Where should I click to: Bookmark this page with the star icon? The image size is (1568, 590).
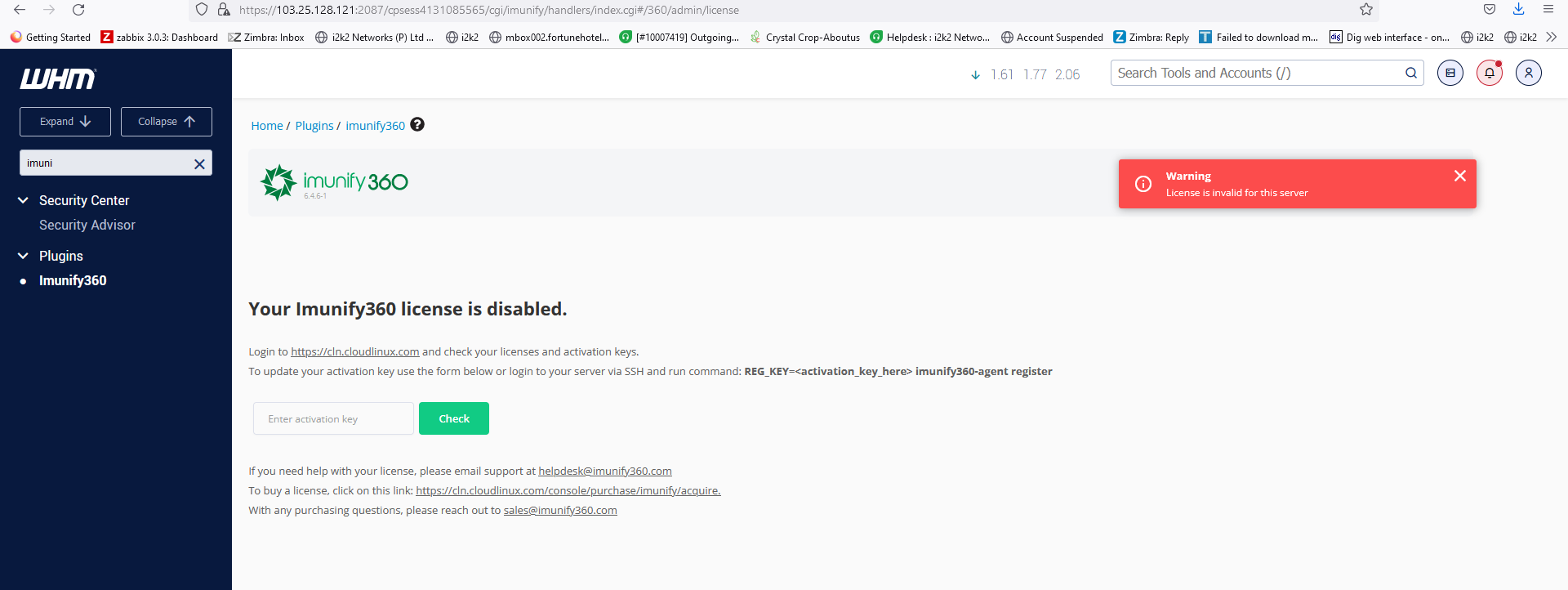tap(1366, 10)
